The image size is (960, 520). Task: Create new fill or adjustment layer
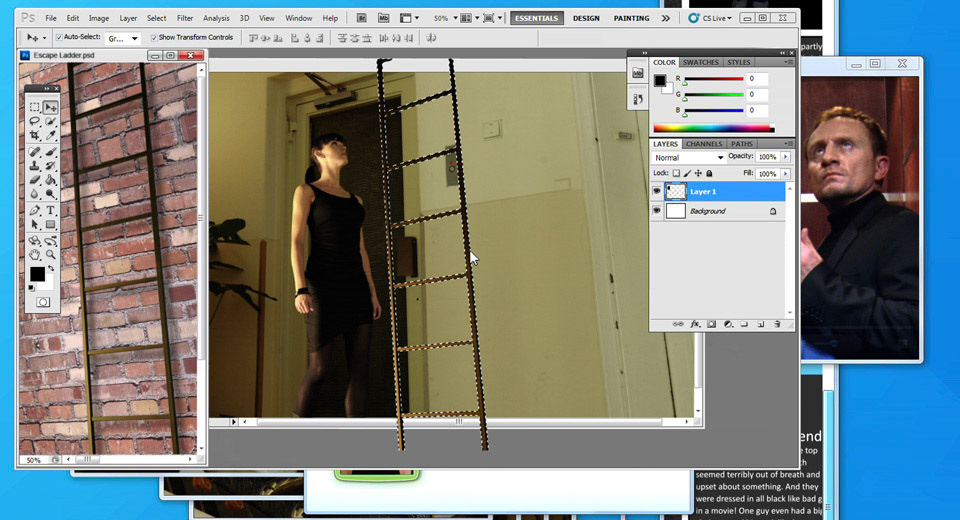[728, 324]
